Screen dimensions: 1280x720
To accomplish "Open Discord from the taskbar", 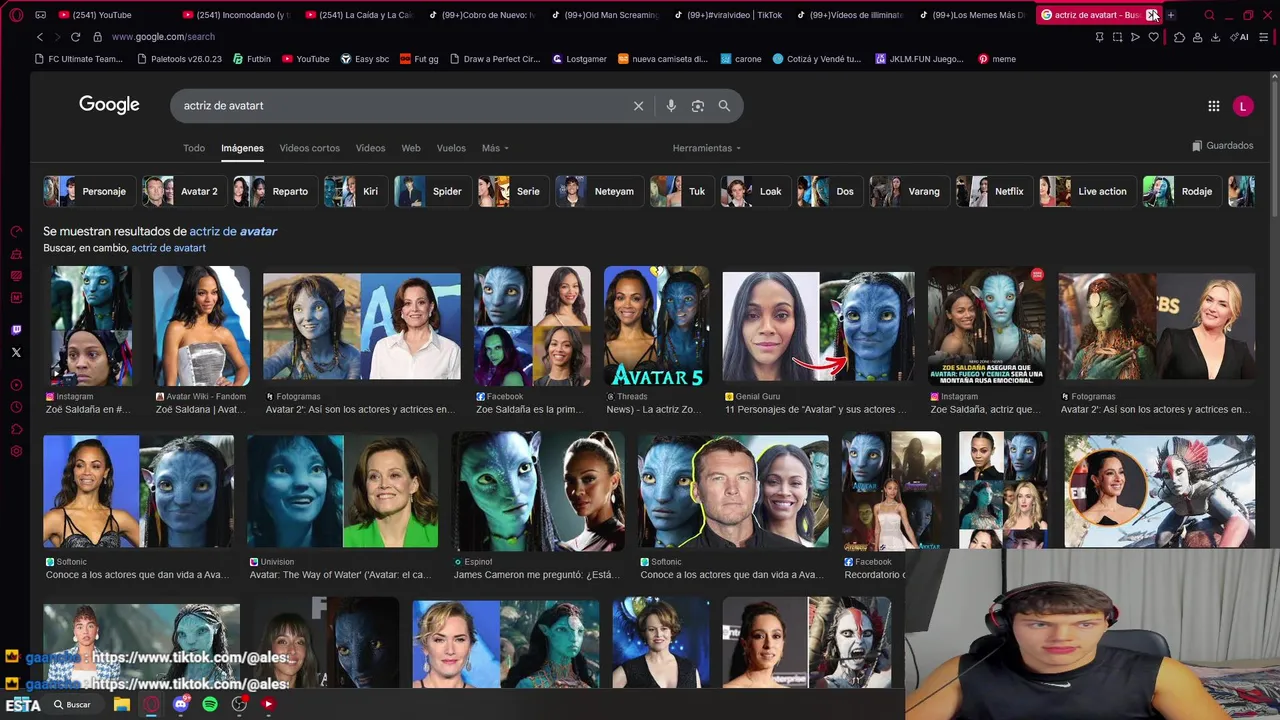I will tap(180, 704).
